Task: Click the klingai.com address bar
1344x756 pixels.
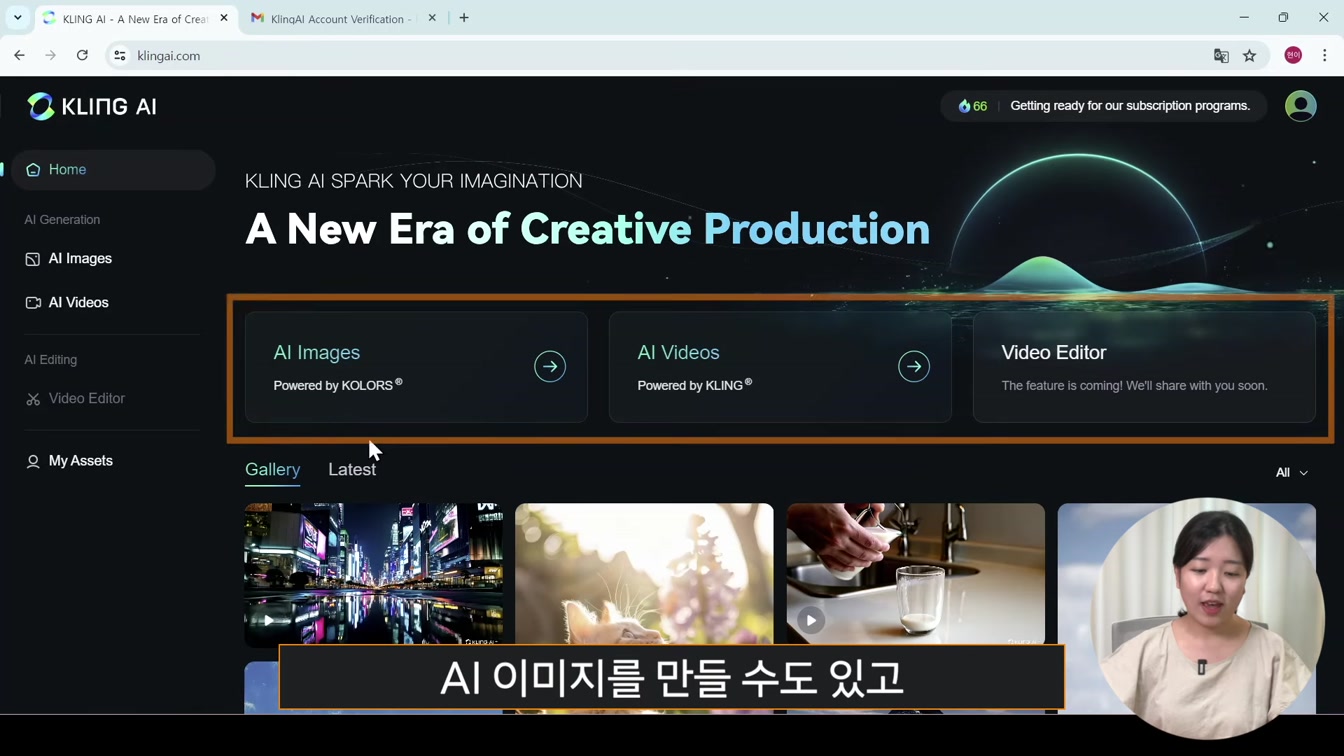Action: (x=660, y=56)
